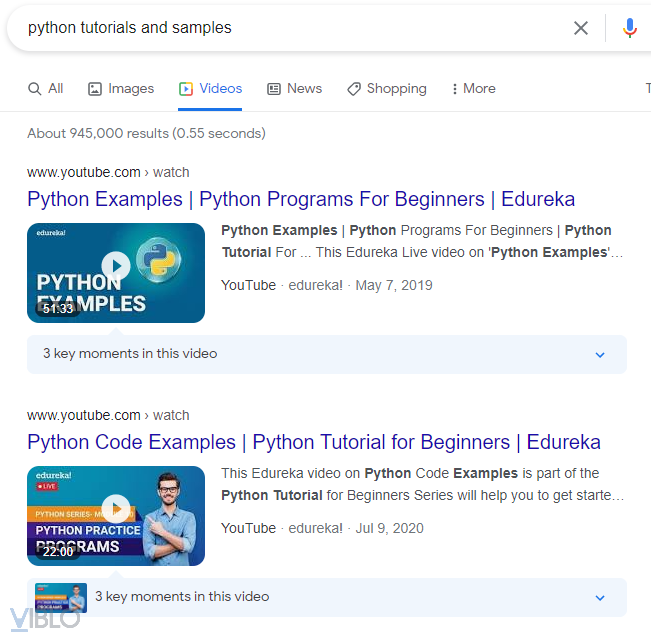This screenshot has width=651, height=642.
Task: Play the 51:33 Python Examples video thumbnail
Action: tap(116, 267)
